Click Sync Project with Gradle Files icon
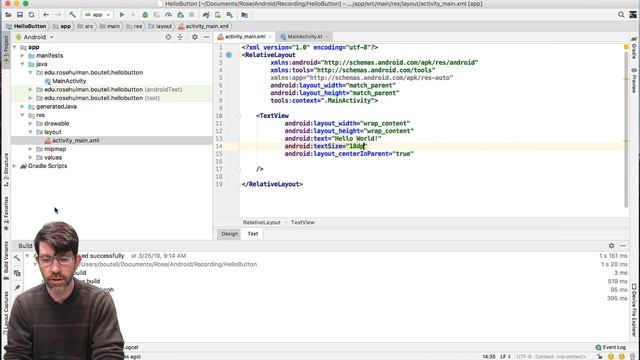Viewport: 640px width, 360px height. pos(206,15)
